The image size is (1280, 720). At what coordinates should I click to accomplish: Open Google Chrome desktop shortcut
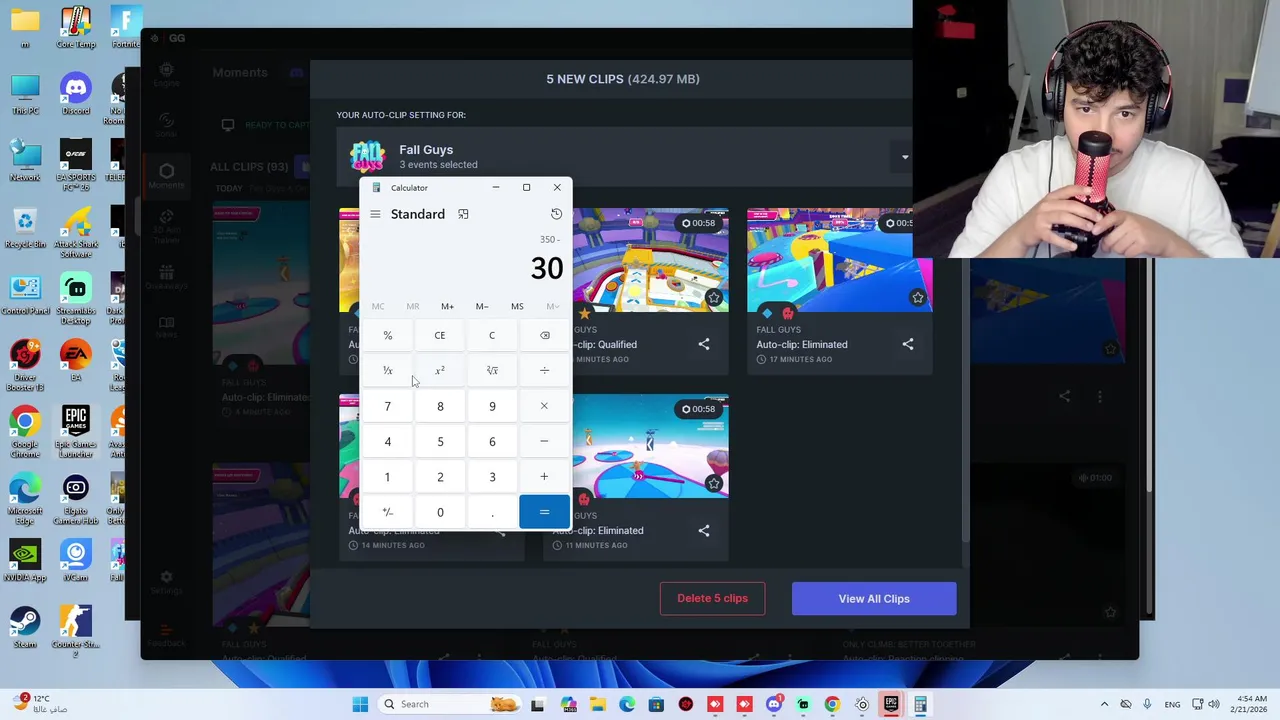(25, 432)
